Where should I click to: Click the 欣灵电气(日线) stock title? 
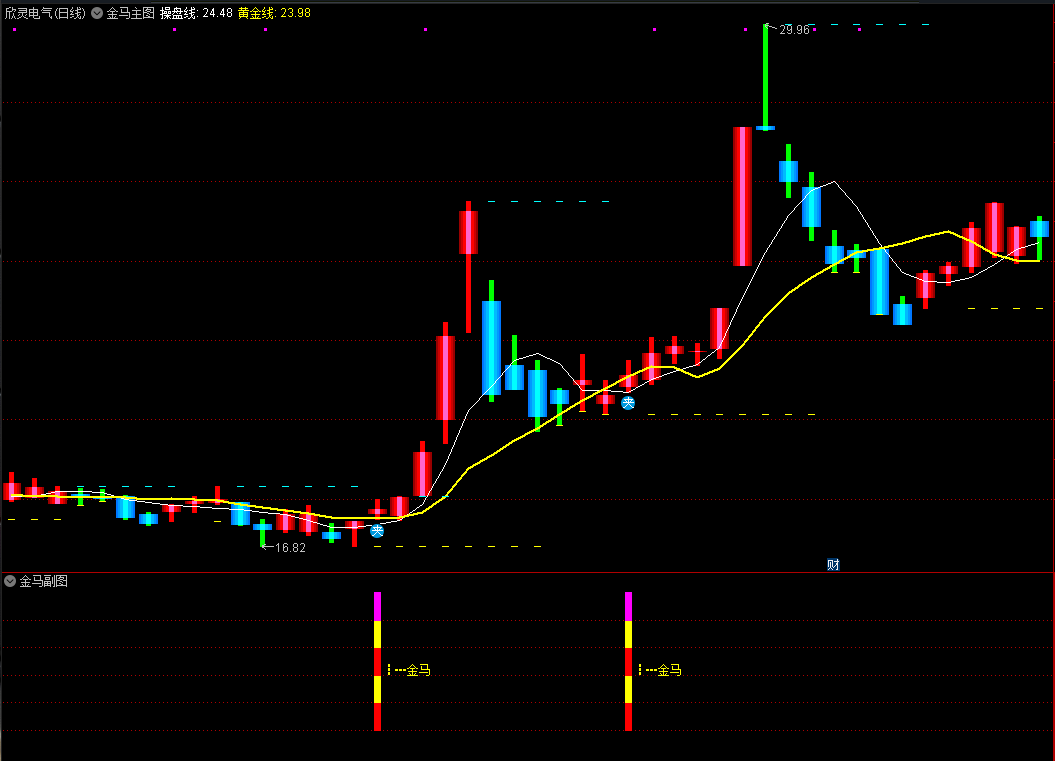click(44, 14)
